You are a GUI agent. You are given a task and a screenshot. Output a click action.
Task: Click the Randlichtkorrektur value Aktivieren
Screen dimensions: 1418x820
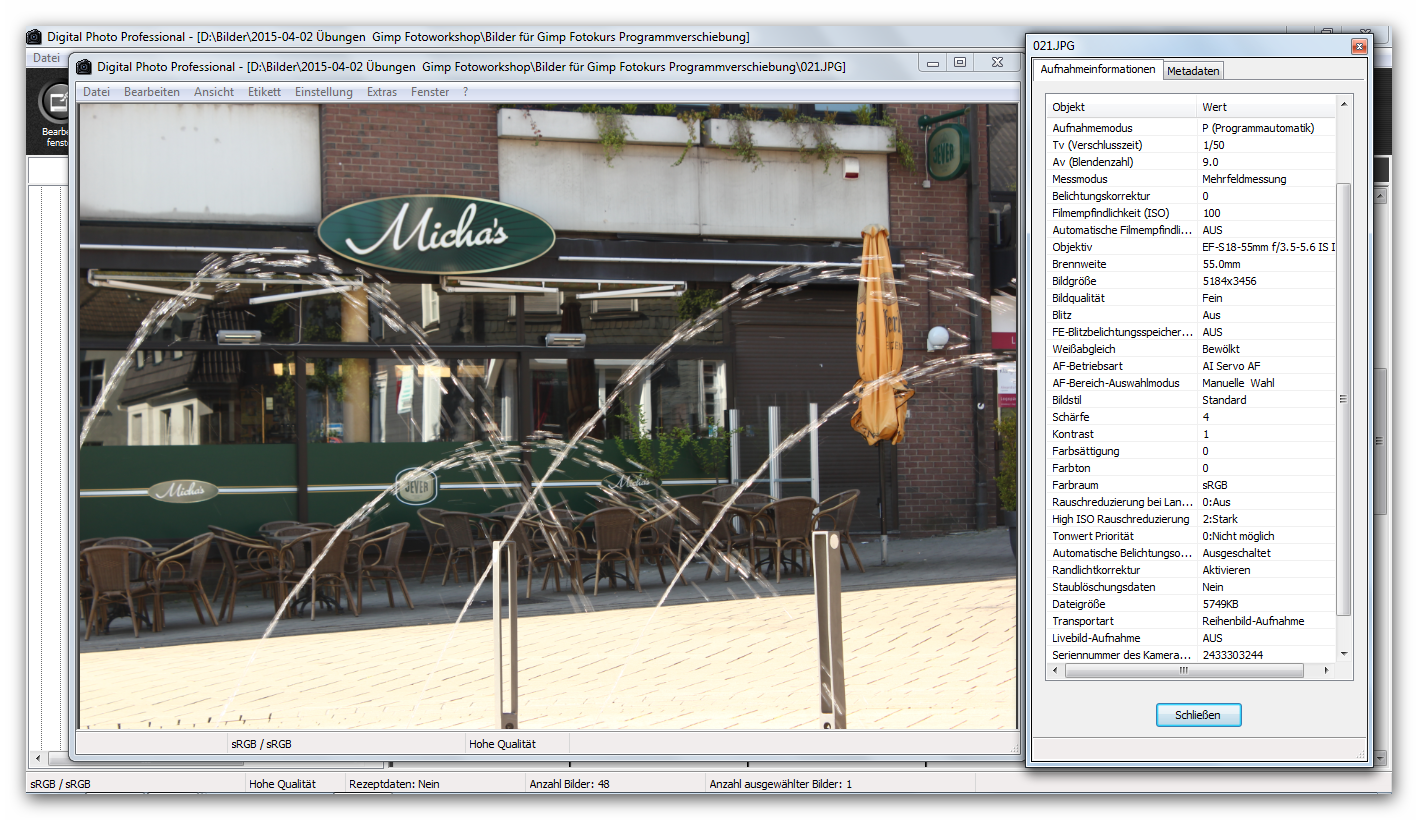coord(1226,570)
